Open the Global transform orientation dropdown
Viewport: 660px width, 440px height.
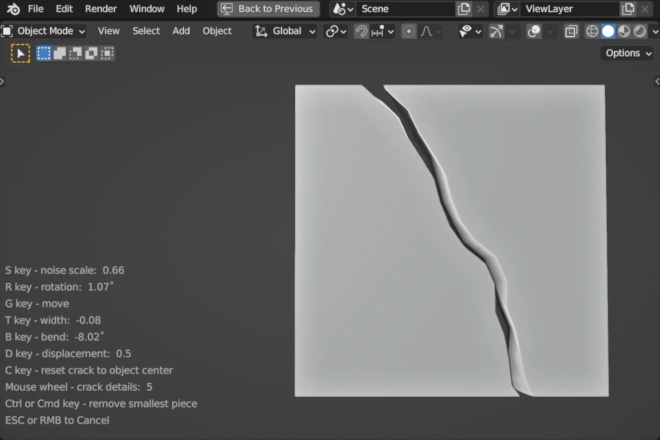(285, 31)
